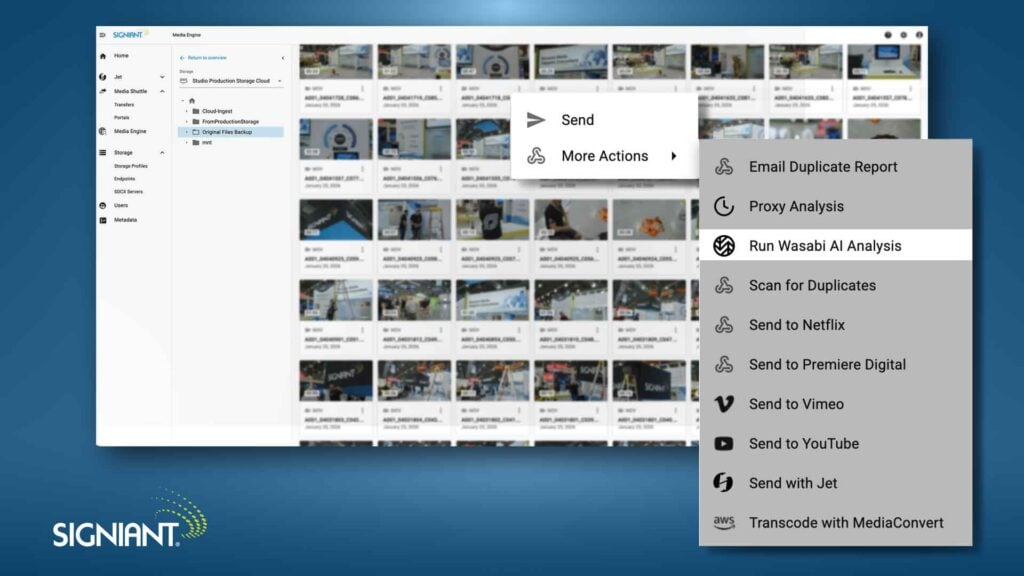Collapse the Storage section chevron
Screen dimensions: 1024x576
pos(162,153)
